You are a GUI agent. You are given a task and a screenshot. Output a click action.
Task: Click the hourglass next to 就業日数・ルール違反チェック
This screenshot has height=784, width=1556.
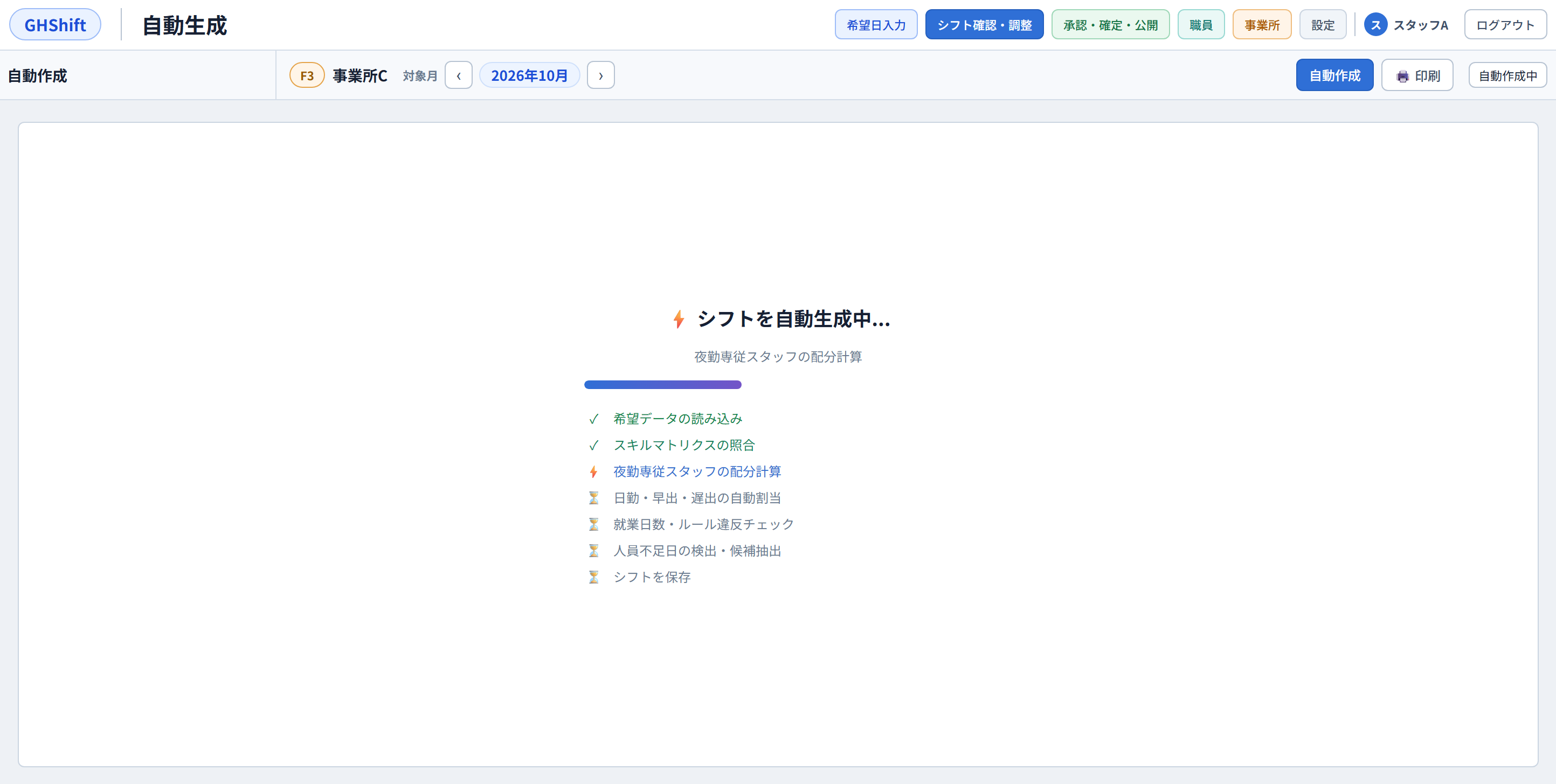pyautogui.click(x=593, y=524)
